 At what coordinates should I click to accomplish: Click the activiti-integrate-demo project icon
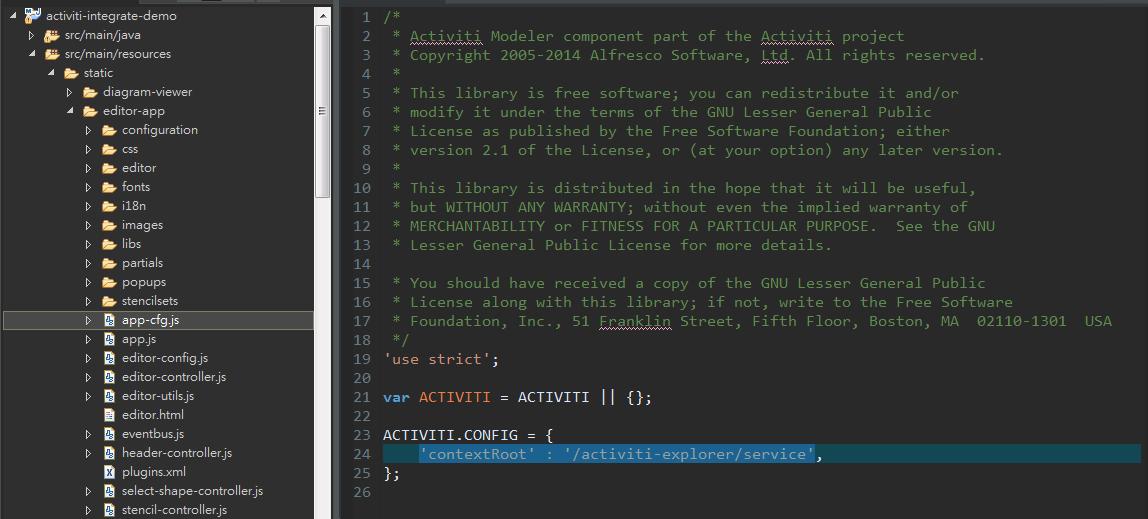33,15
